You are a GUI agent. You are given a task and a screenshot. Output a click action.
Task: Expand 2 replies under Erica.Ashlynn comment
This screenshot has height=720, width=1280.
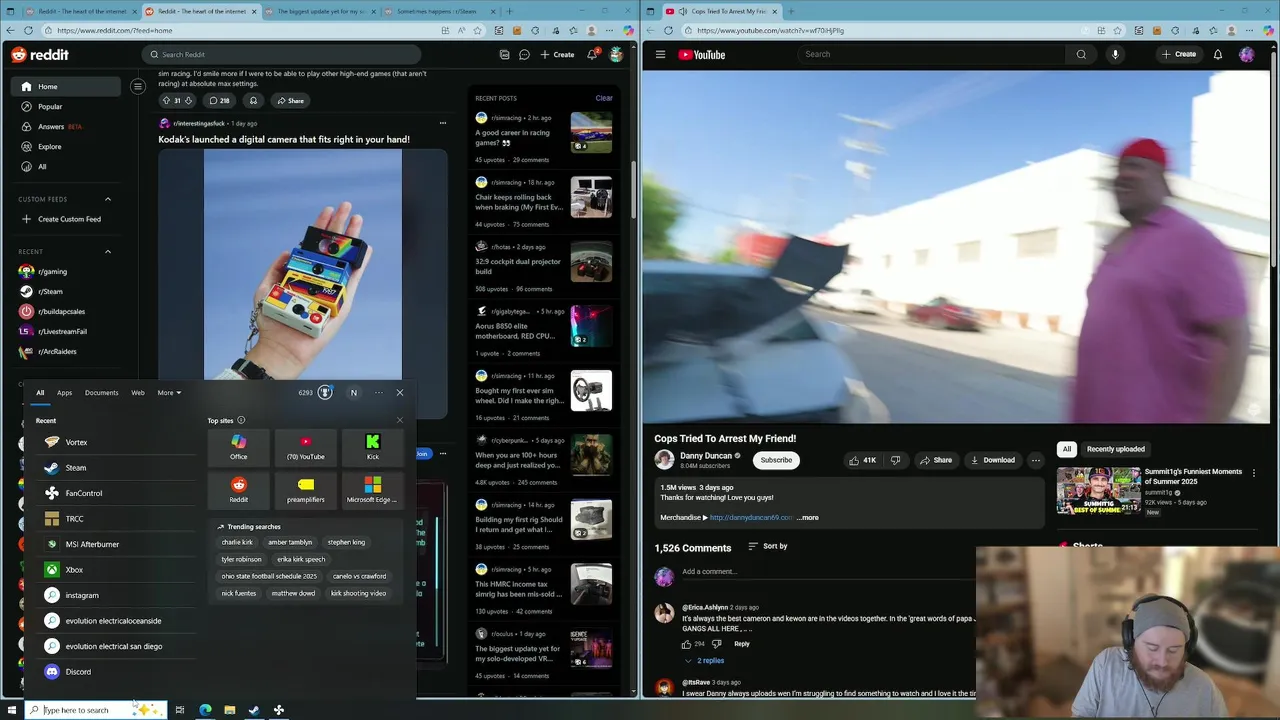tap(704, 661)
